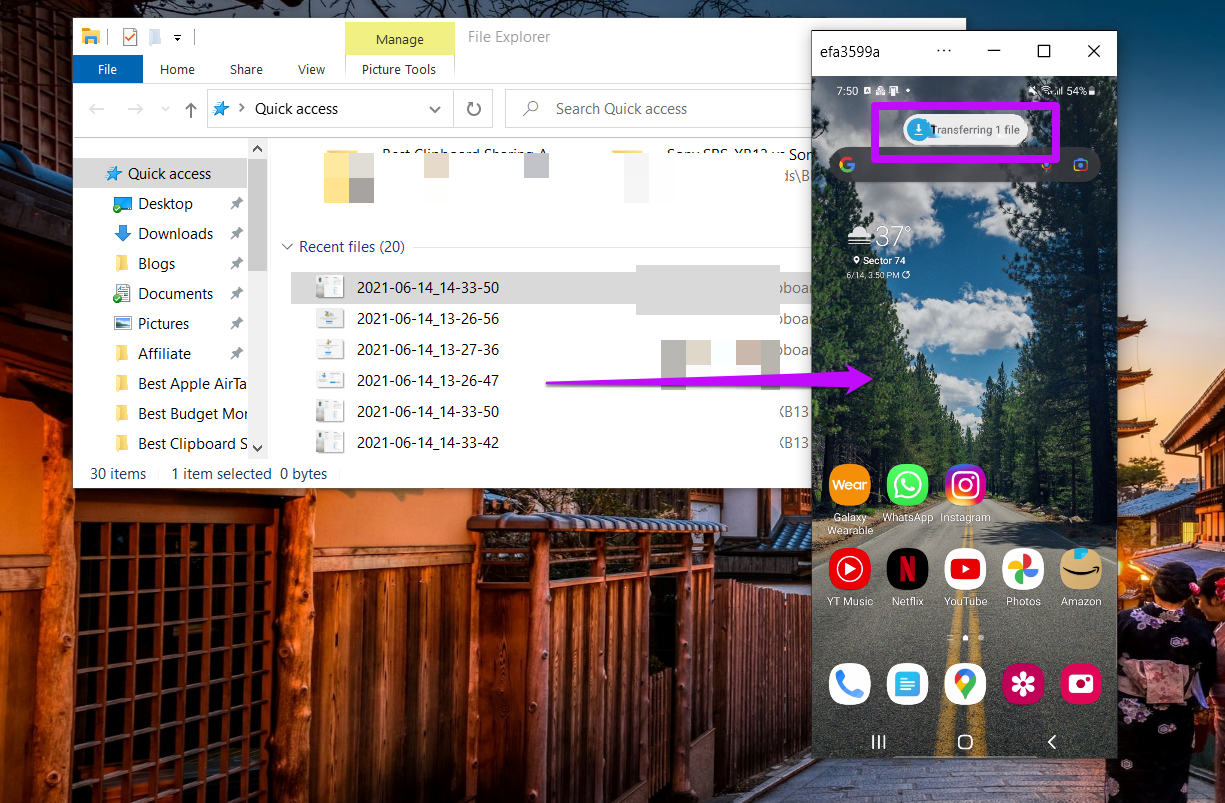Open the Picture Tools tab
The width and height of the screenshot is (1225, 803).
tap(399, 69)
